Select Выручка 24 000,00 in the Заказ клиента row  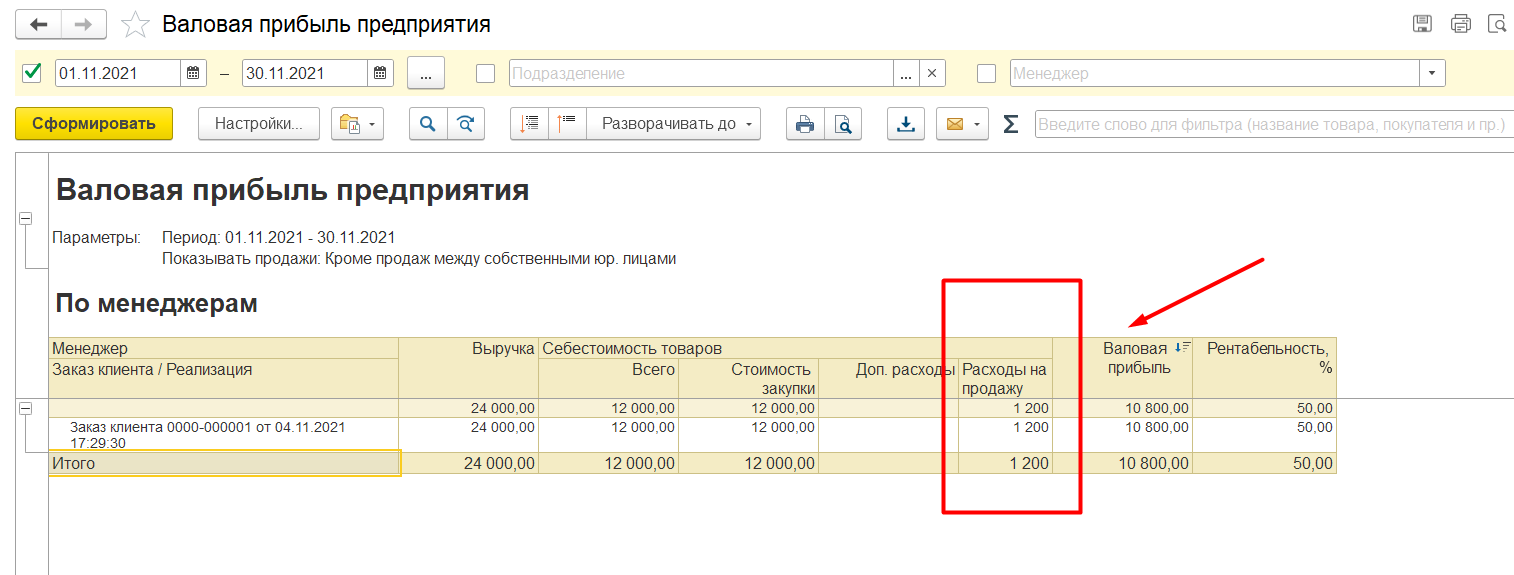pyautogui.click(x=468, y=435)
